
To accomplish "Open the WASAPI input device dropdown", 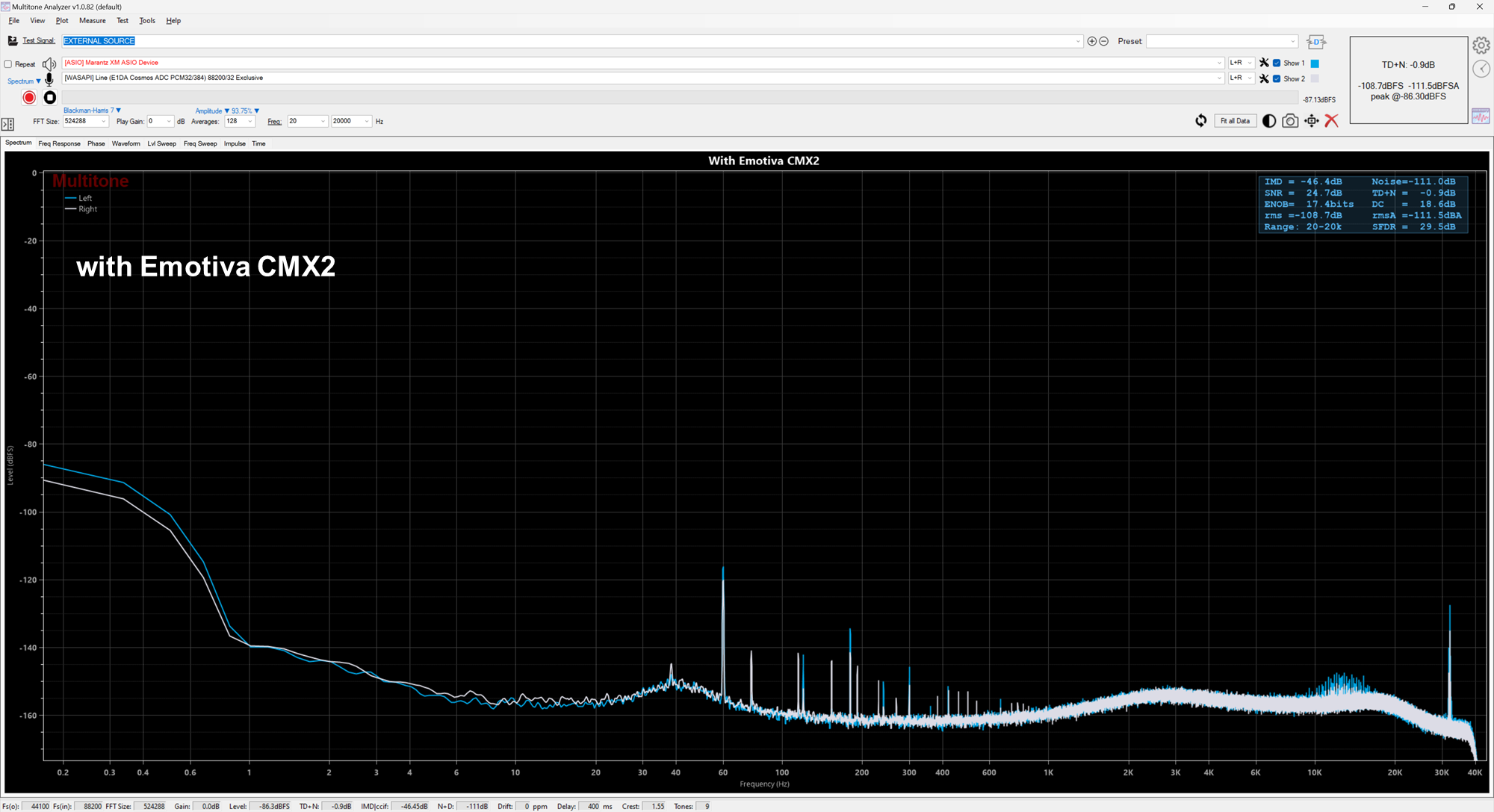I will pyautogui.click(x=1220, y=78).
